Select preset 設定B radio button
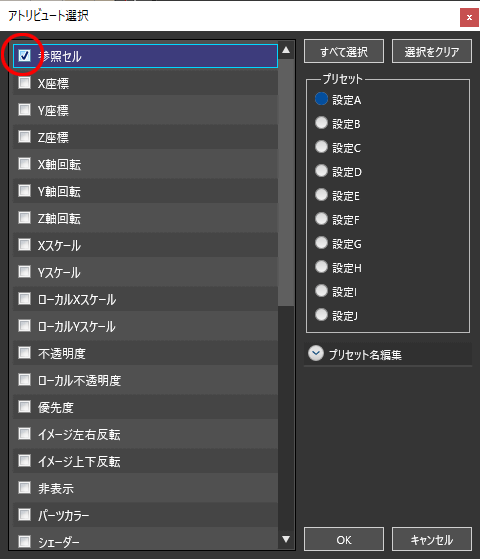The image size is (480, 559). click(x=321, y=123)
